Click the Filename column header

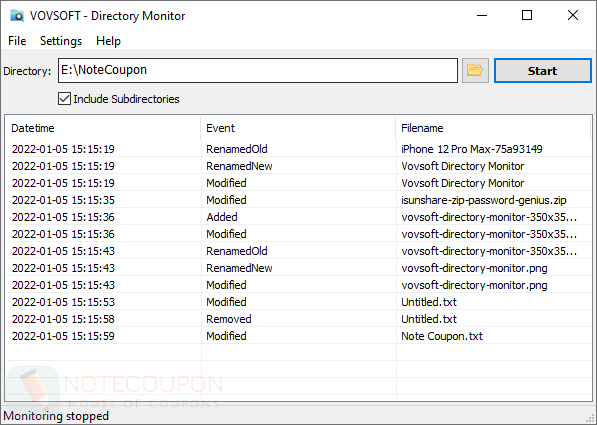tap(493, 128)
